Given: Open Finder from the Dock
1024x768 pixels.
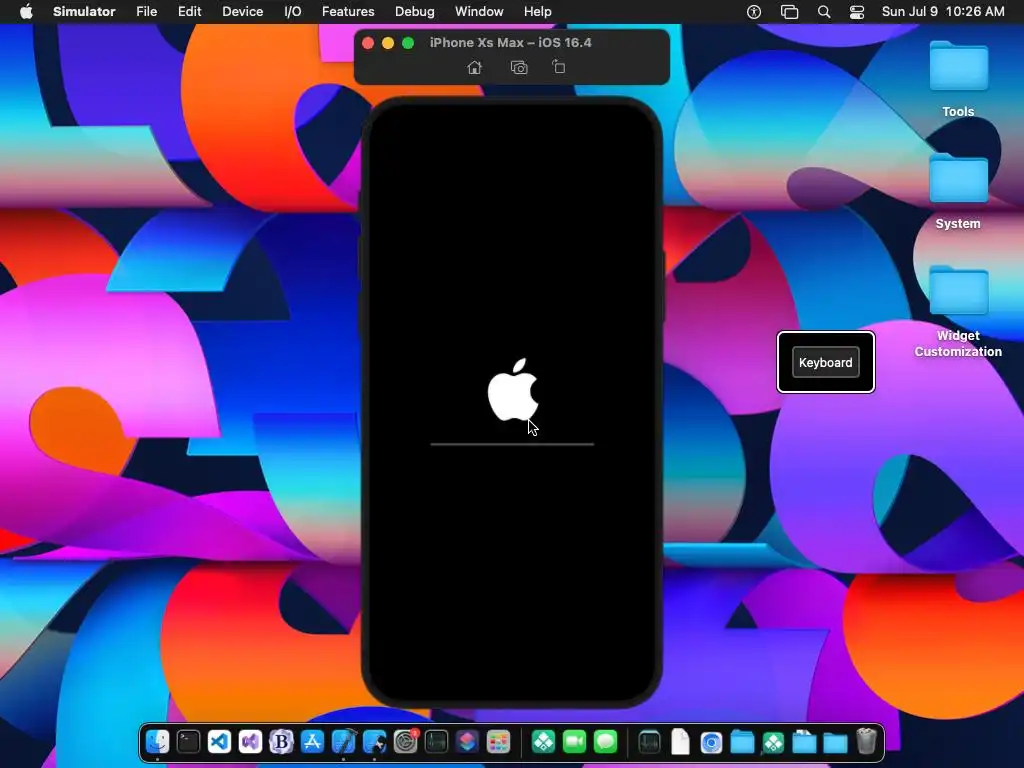Looking at the screenshot, I should (157, 742).
